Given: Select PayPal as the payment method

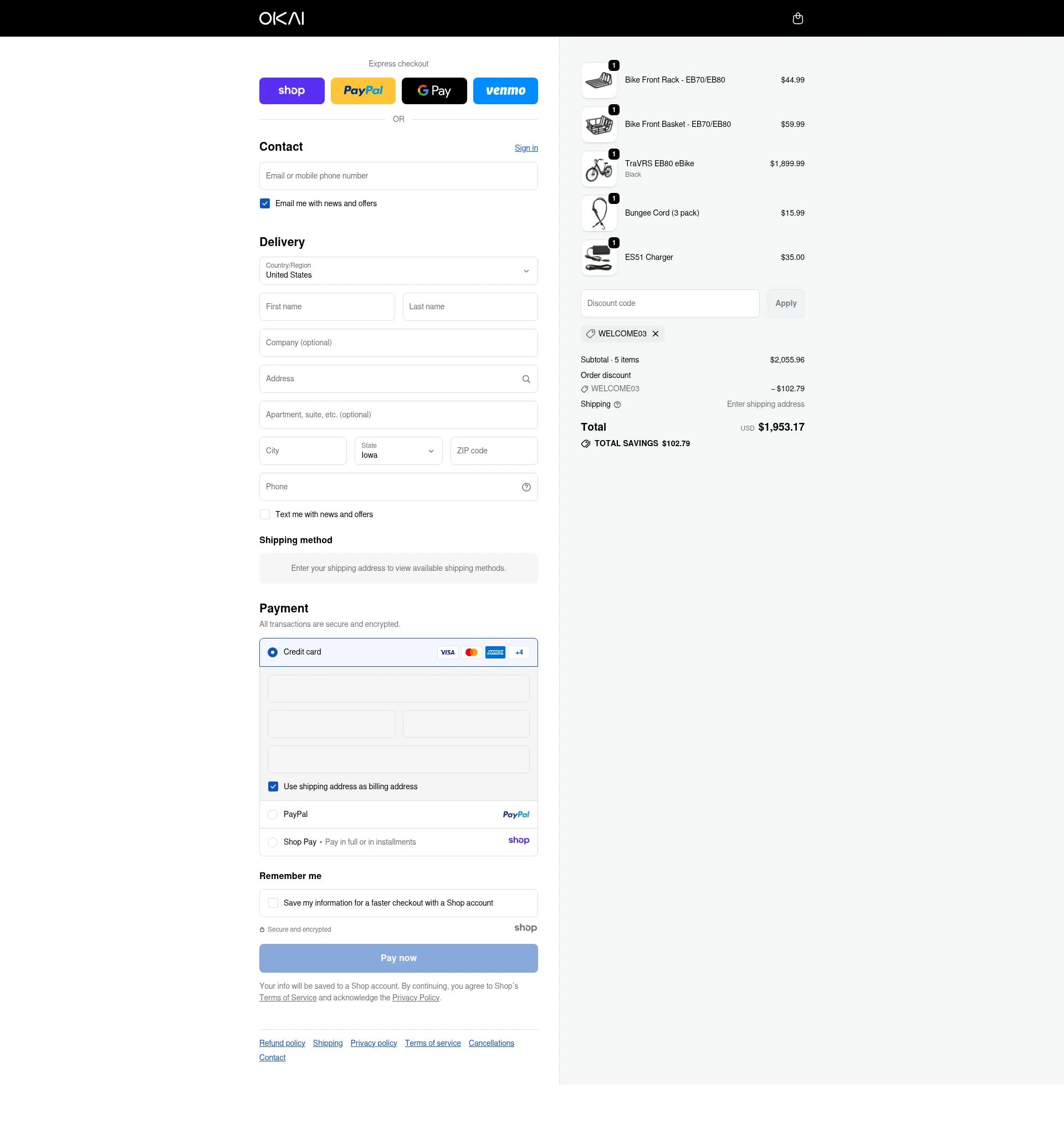Looking at the screenshot, I should (x=273, y=814).
